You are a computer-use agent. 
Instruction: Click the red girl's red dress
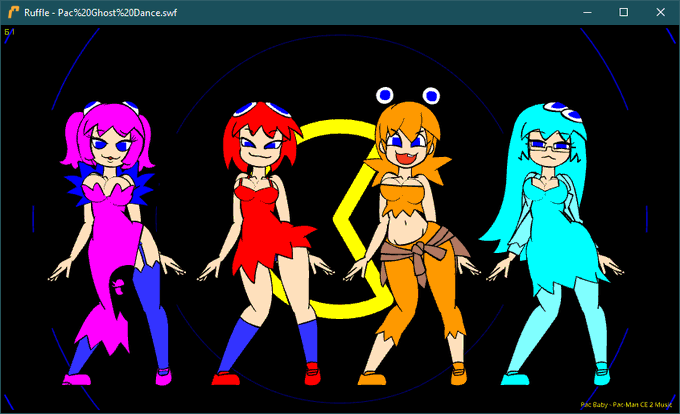point(267,225)
